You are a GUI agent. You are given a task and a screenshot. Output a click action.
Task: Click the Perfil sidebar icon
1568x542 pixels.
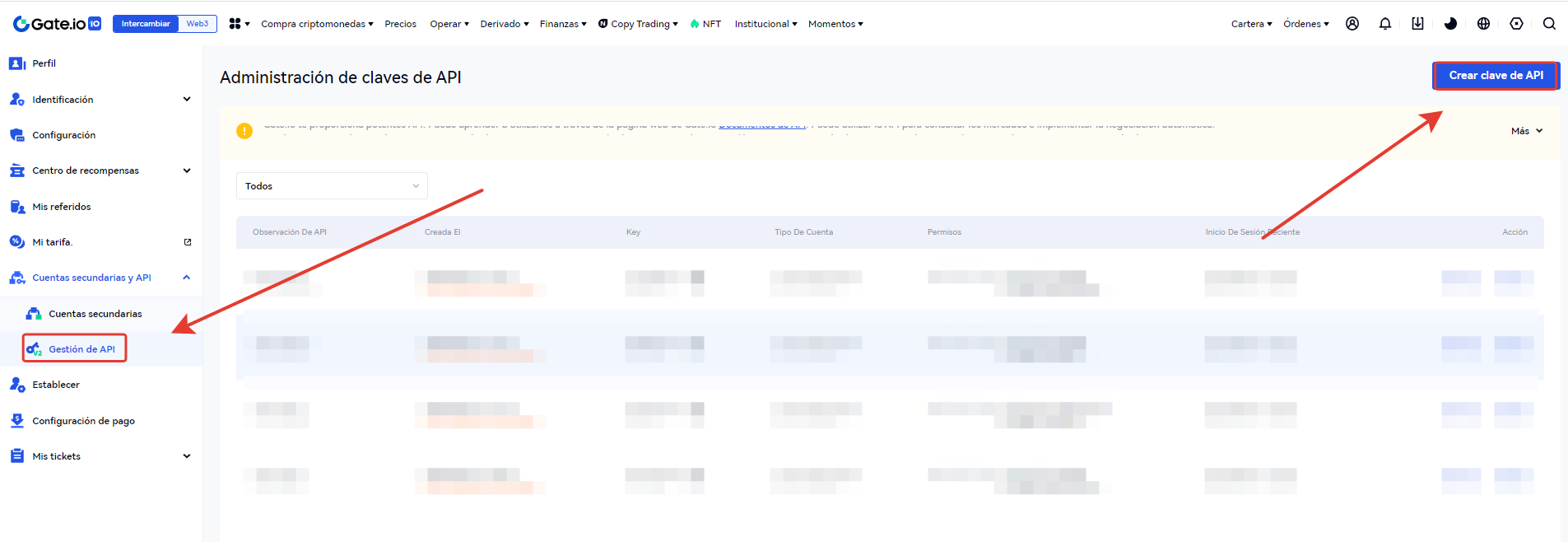click(17, 63)
